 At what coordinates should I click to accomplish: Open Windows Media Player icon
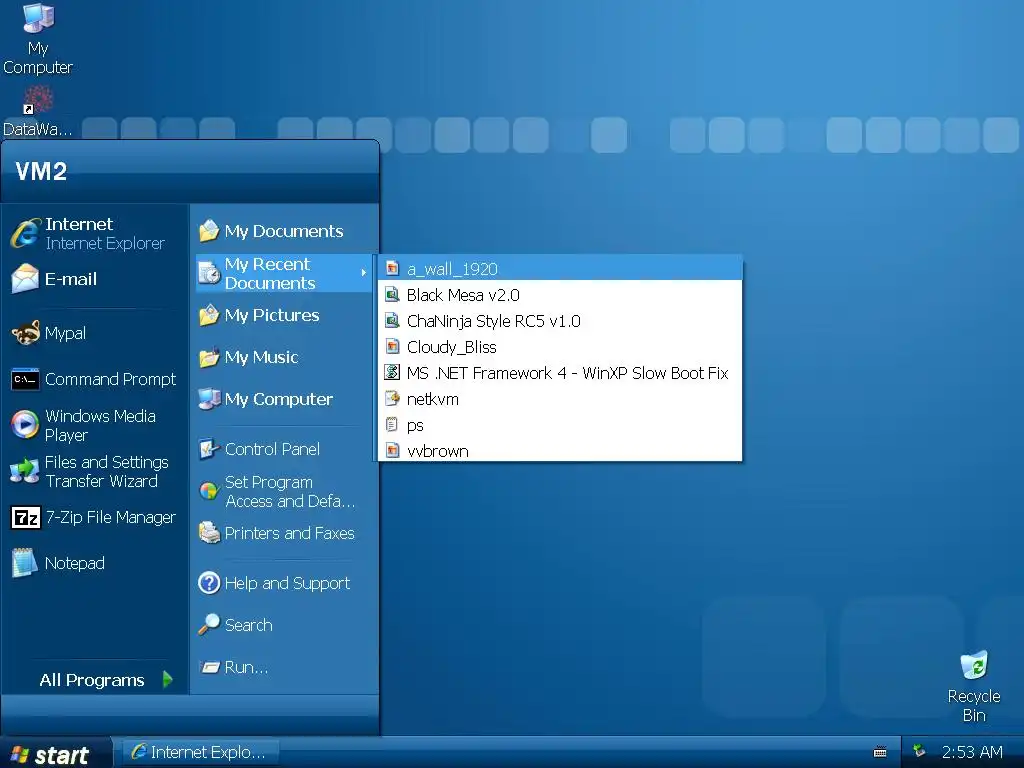(x=25, y=425)
